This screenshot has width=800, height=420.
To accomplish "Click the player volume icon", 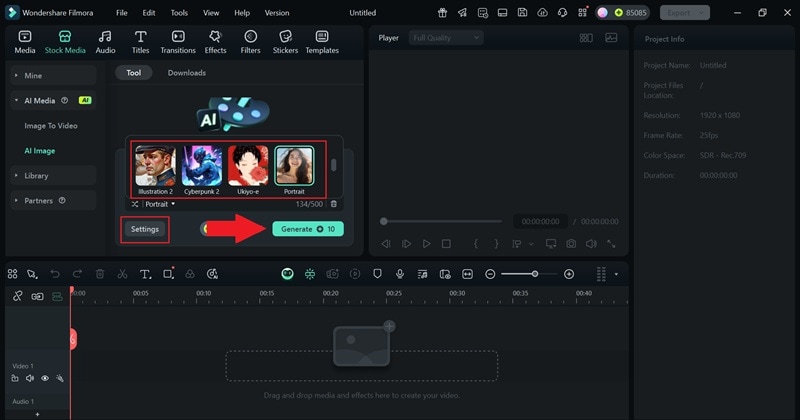I will pyautogui.click(x=591, y=244).
